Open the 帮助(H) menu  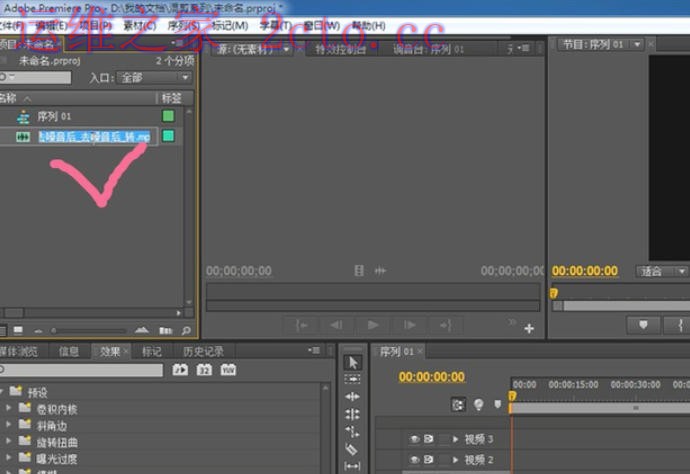pos(369,26)
